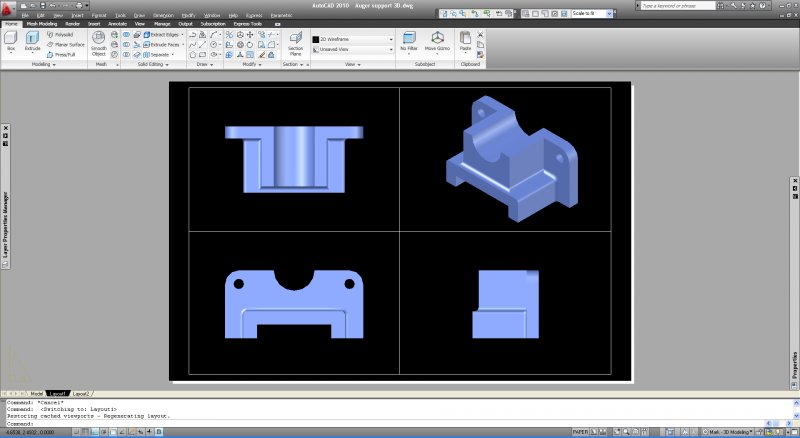Pick the Planar Surface tool
The width and height of the screenshot is (800, 438).
[65, 44]
